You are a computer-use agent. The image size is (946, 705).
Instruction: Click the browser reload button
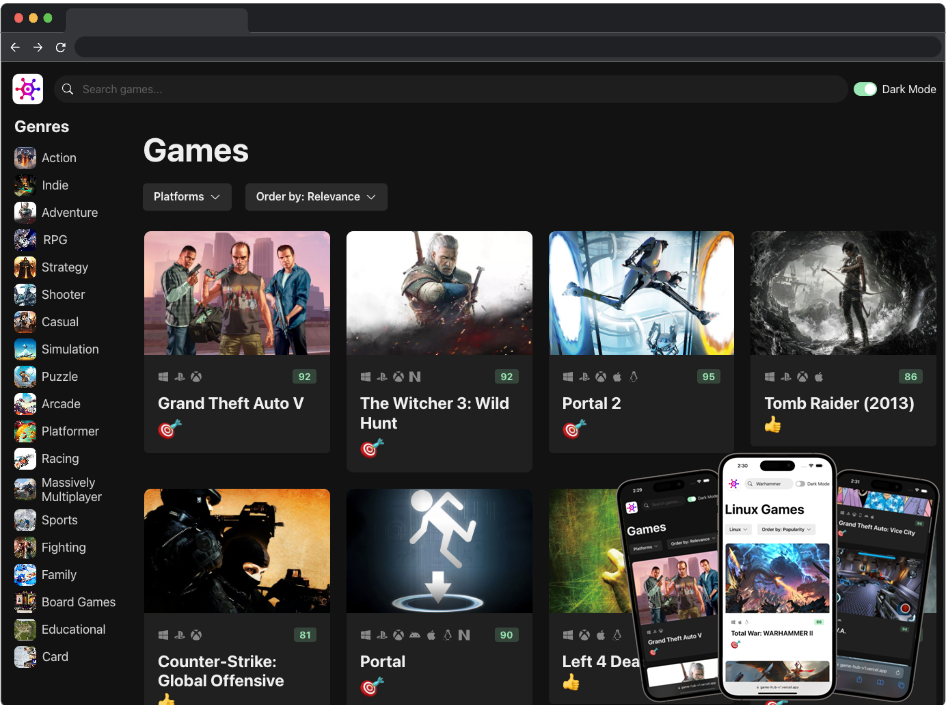pyautogui.click(x=60, y=47)
